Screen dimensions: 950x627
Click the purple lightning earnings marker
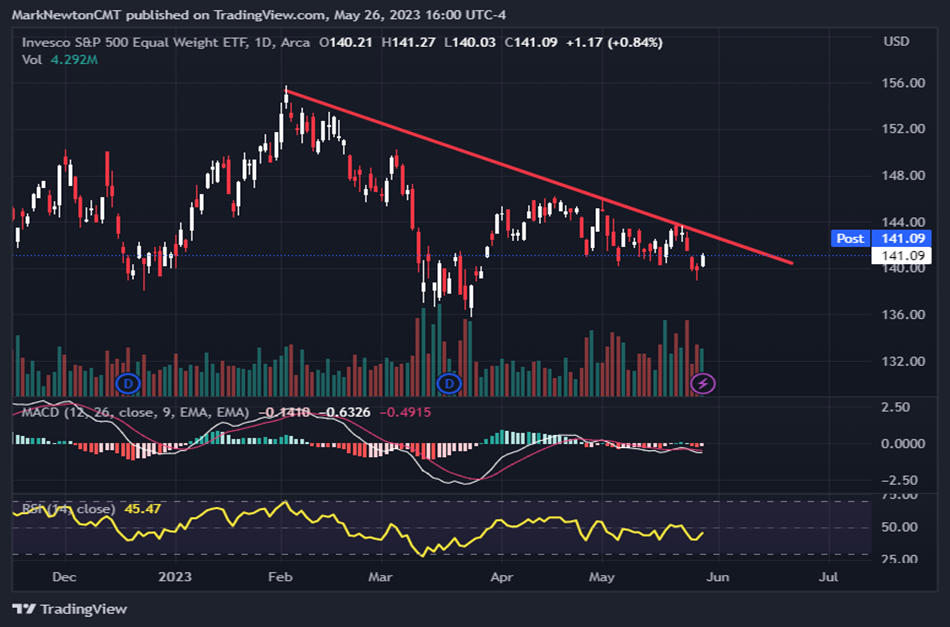point(703,383)
